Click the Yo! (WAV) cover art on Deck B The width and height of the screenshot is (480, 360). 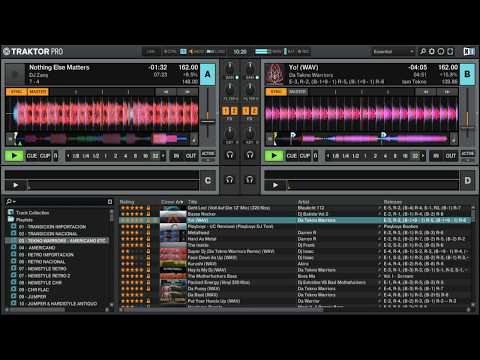point(275,74)
